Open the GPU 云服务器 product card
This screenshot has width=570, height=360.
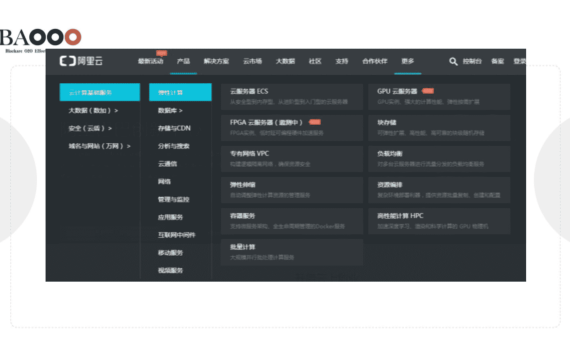(439, 97)
